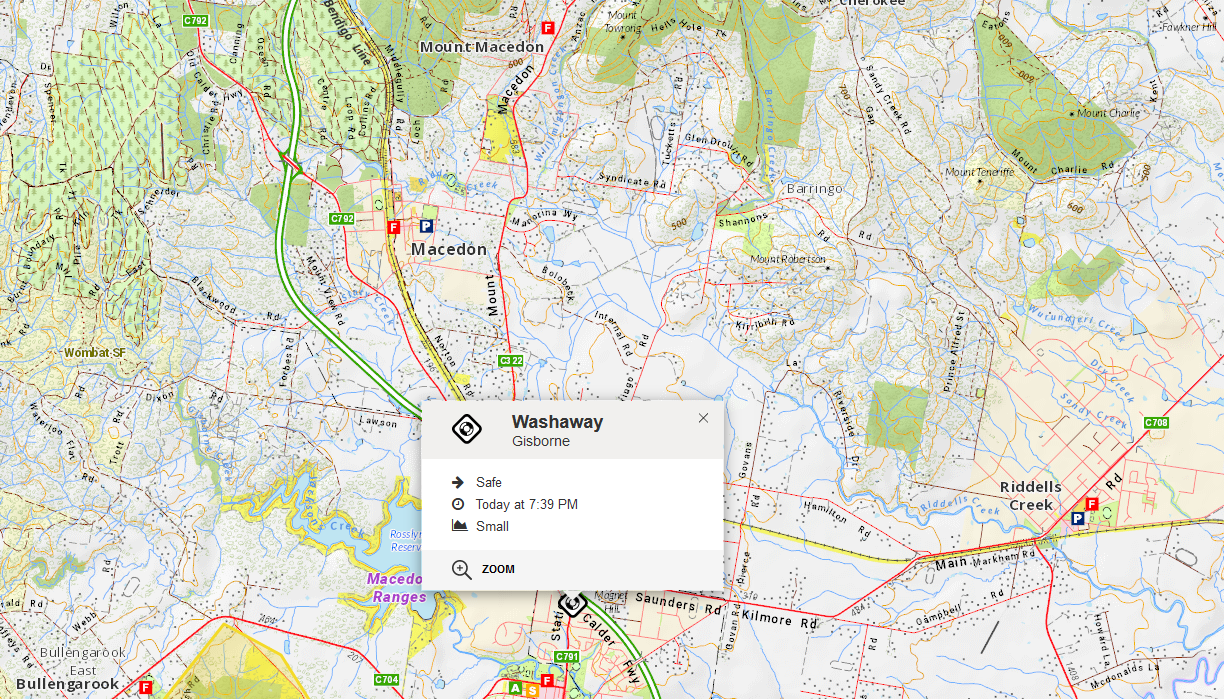Viewport: 1224px width, 699px height.
Task: Click the Small size text
Action: [x=492, y=526]
